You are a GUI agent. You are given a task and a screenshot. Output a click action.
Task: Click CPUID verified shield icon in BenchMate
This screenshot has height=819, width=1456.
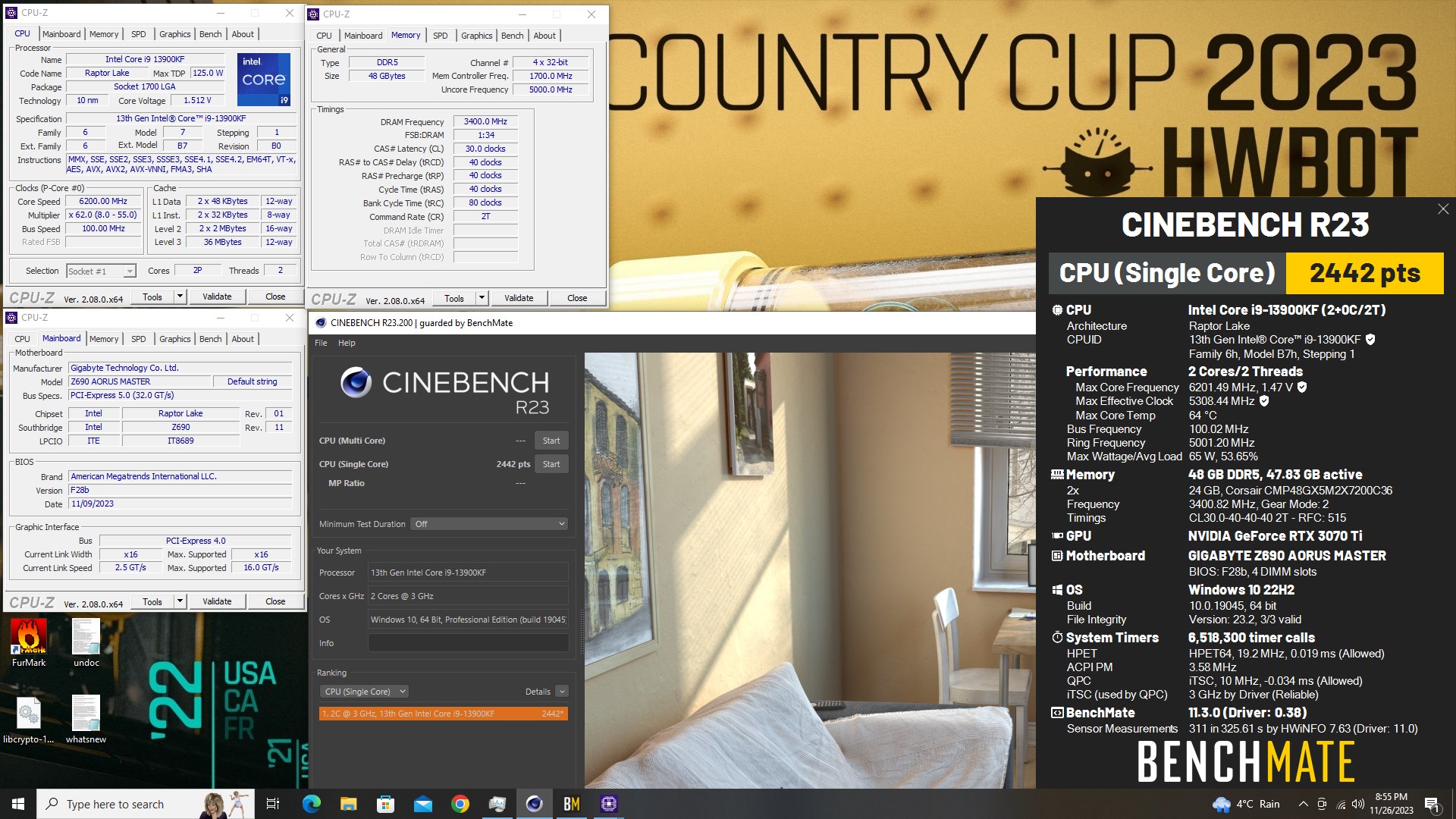click(1370, 340)
